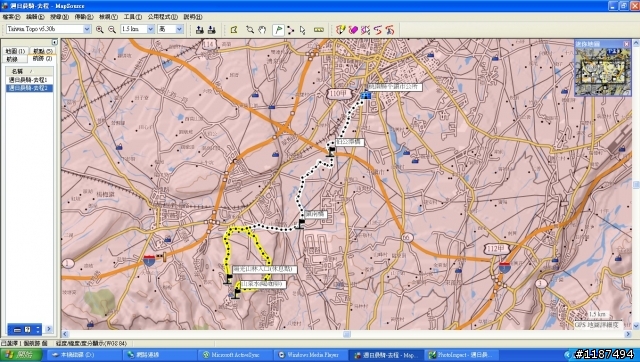This screenshot has width=640, height=362.
Task: Click the colorful map icon with yellow pencil
Action: [341, 29]
